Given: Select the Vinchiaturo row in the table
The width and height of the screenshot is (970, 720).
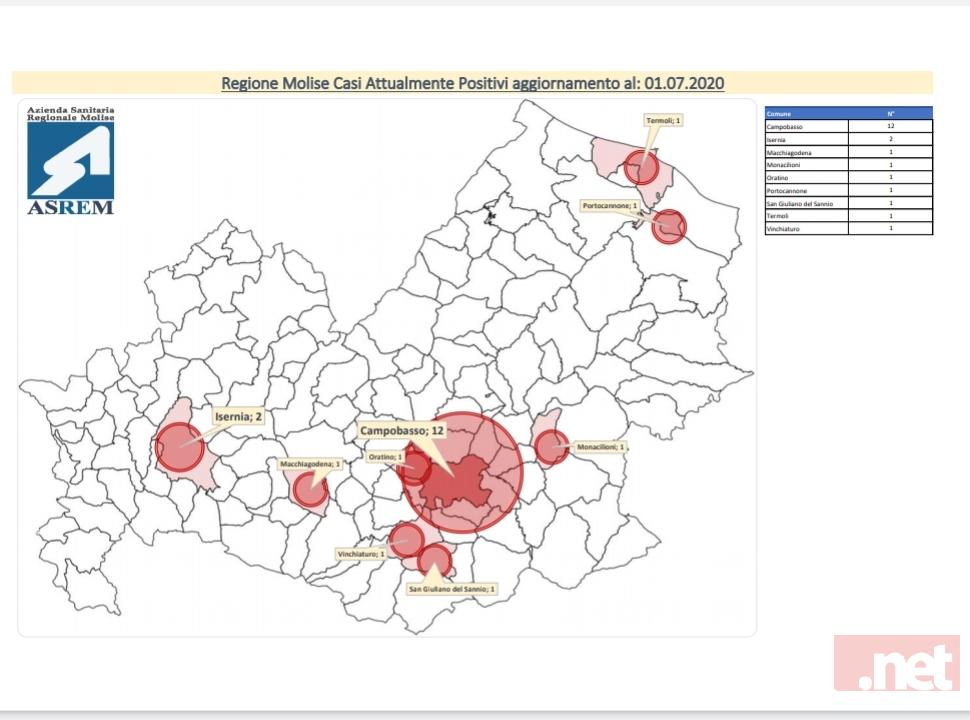Looking at the screenshot, I should [848, 228].
